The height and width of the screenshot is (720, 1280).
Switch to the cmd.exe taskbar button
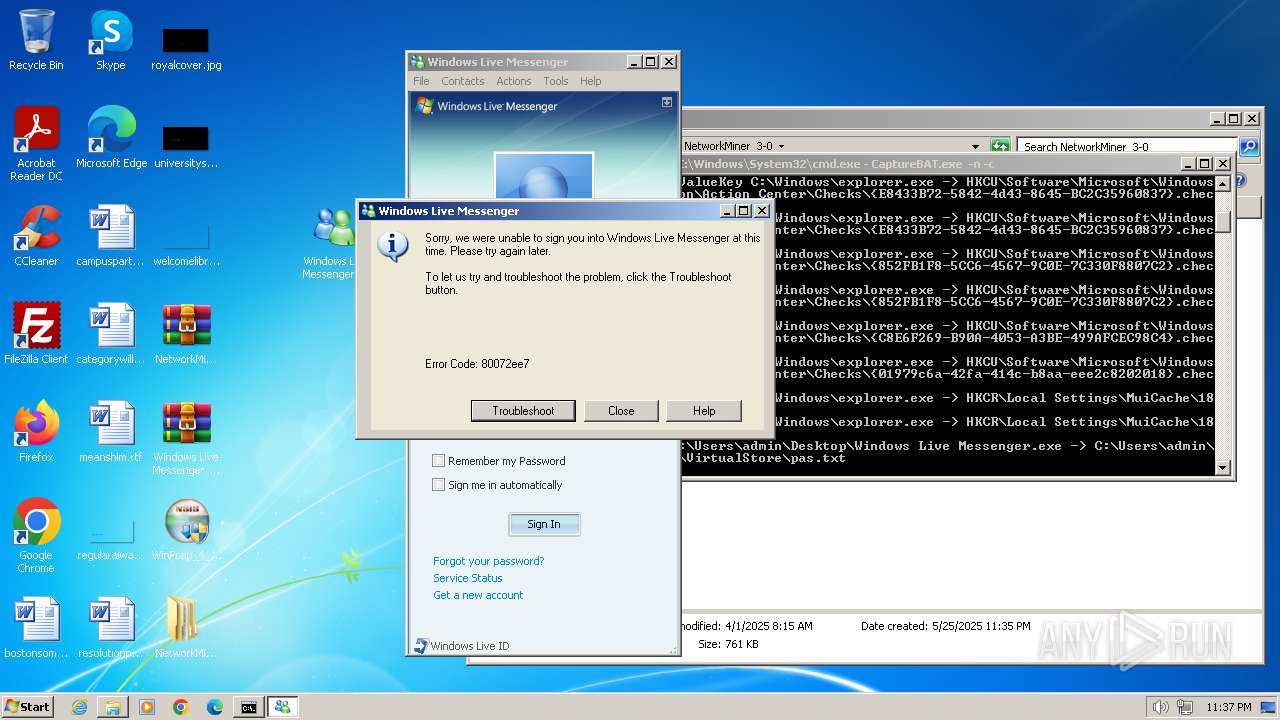click(248, 707)
